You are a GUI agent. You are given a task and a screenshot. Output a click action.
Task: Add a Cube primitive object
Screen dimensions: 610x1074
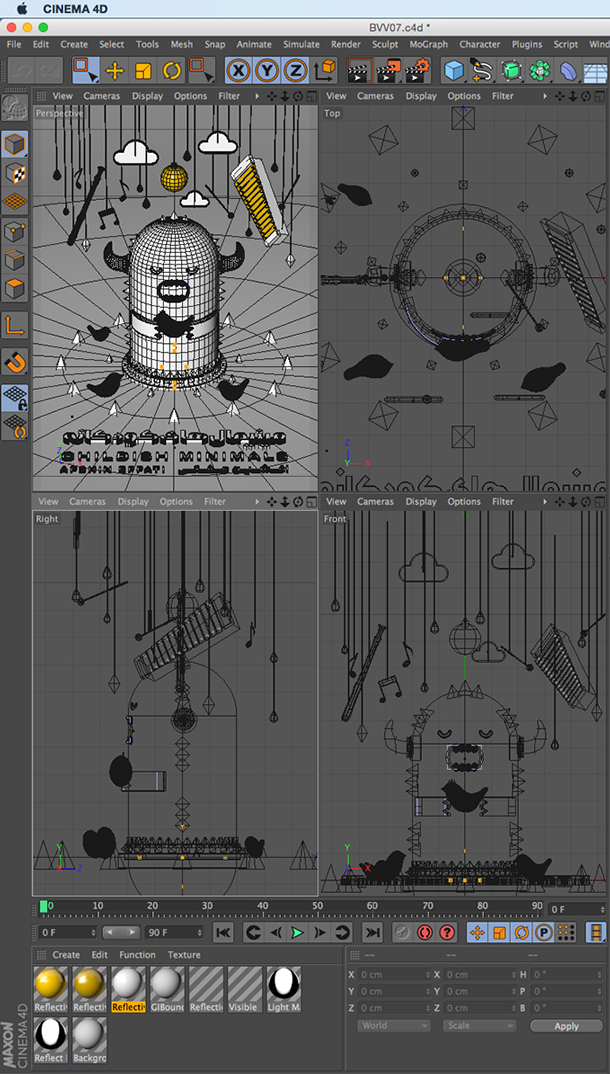[x=453, y=71]
